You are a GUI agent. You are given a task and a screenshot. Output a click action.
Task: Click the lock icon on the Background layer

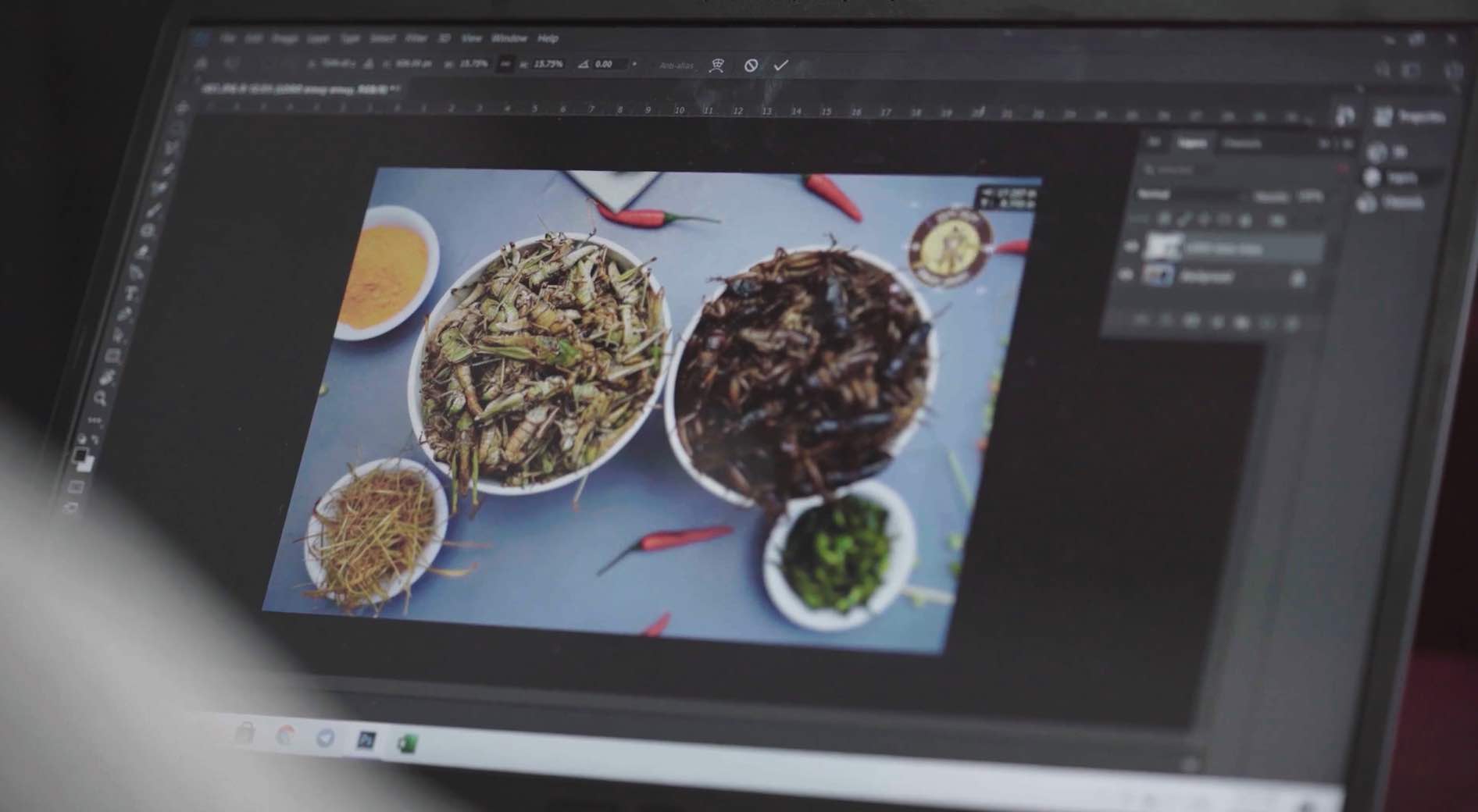click(x=1298, y=279)
